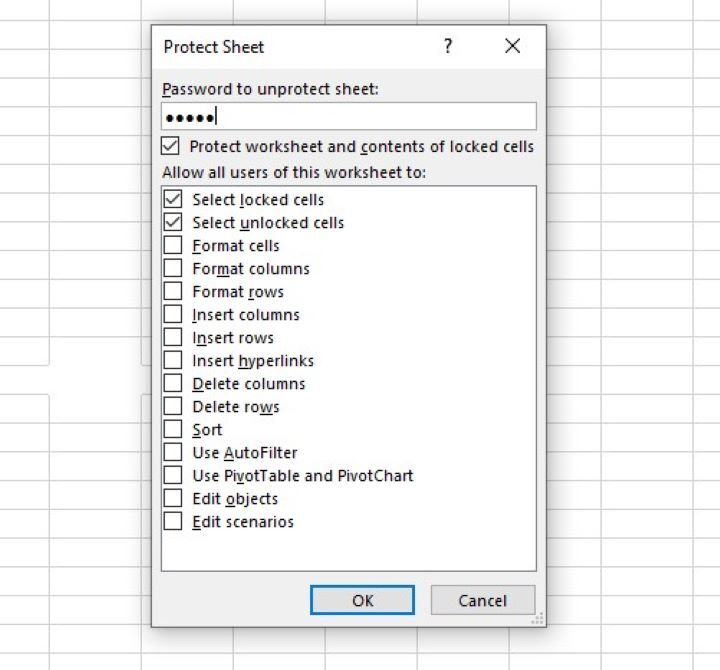Check Use PivotTable and PivotChart
This screenshot has height=670, width=720.
point(173,476)
